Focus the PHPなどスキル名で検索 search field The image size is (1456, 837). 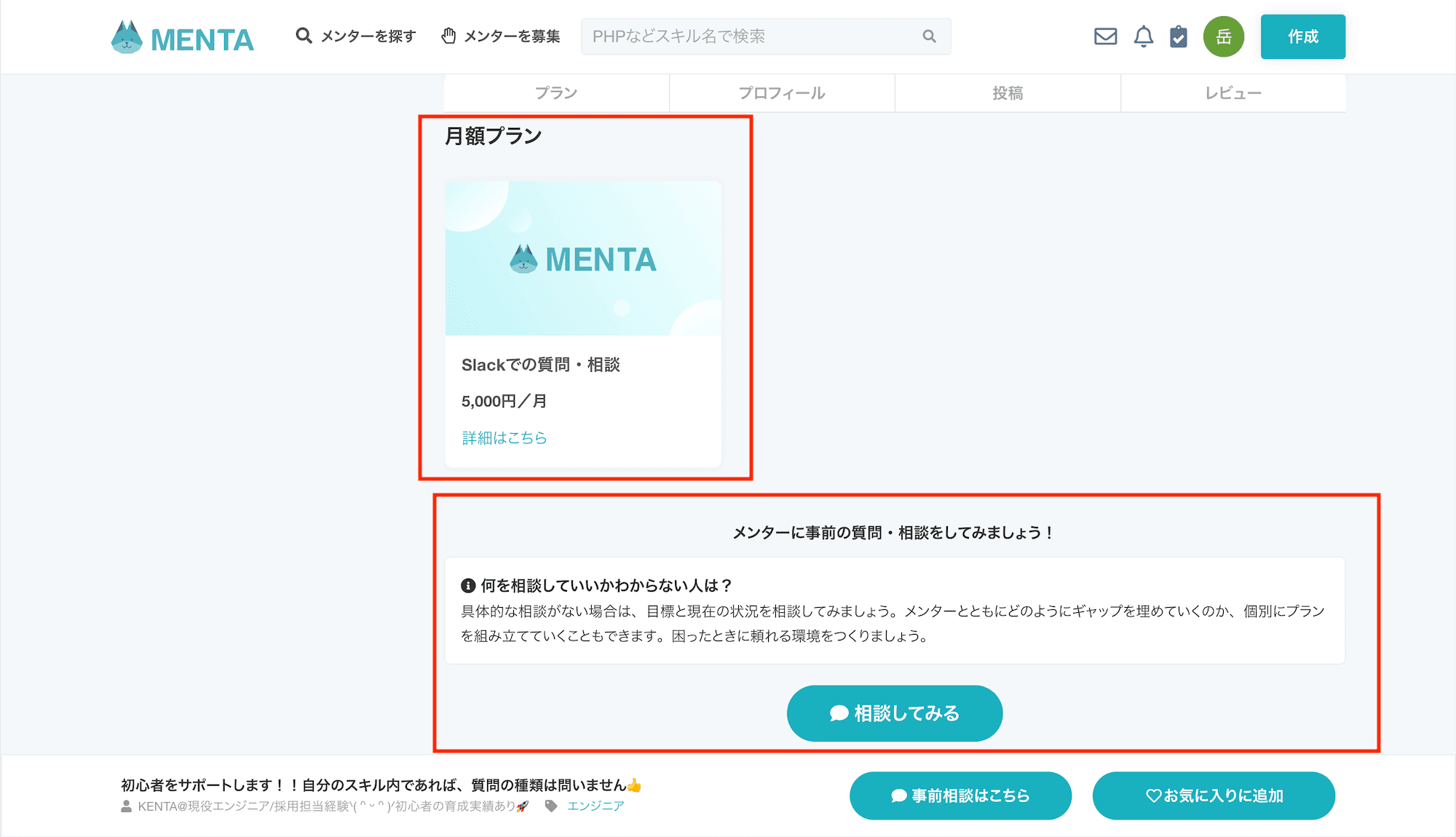pos(766,36)
